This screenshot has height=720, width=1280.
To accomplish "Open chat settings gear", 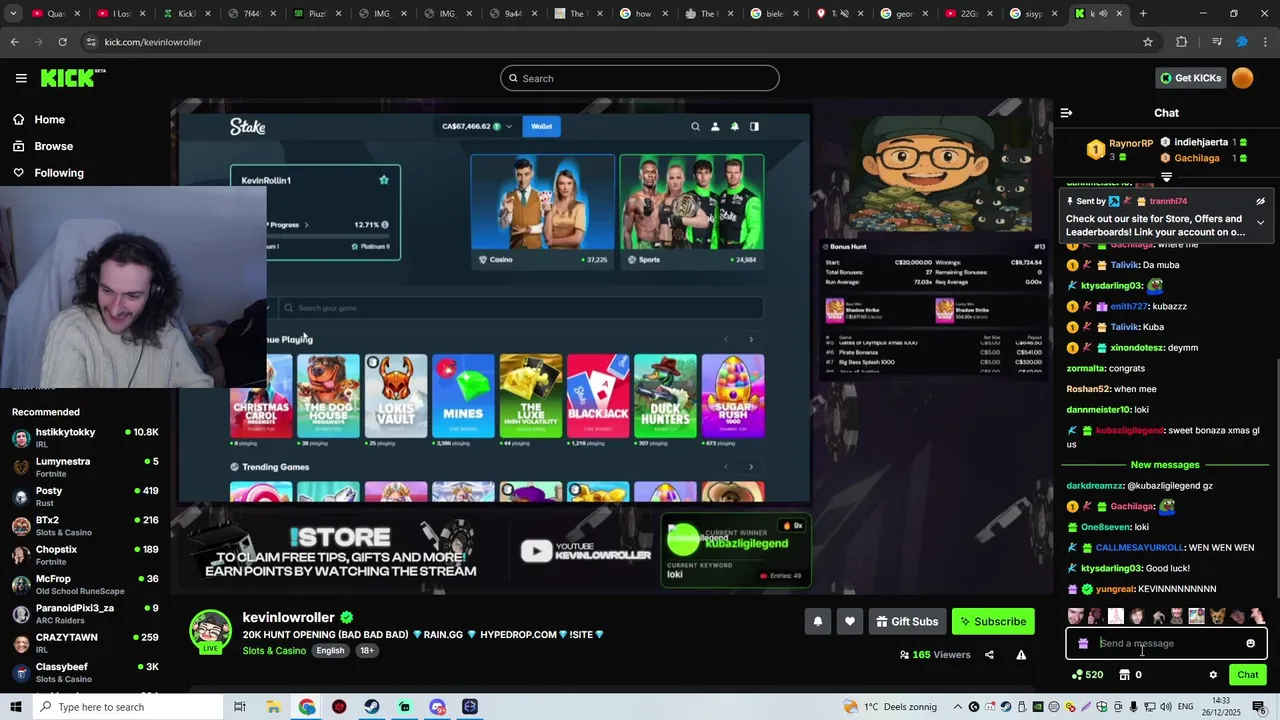I will coord(1213,675).
